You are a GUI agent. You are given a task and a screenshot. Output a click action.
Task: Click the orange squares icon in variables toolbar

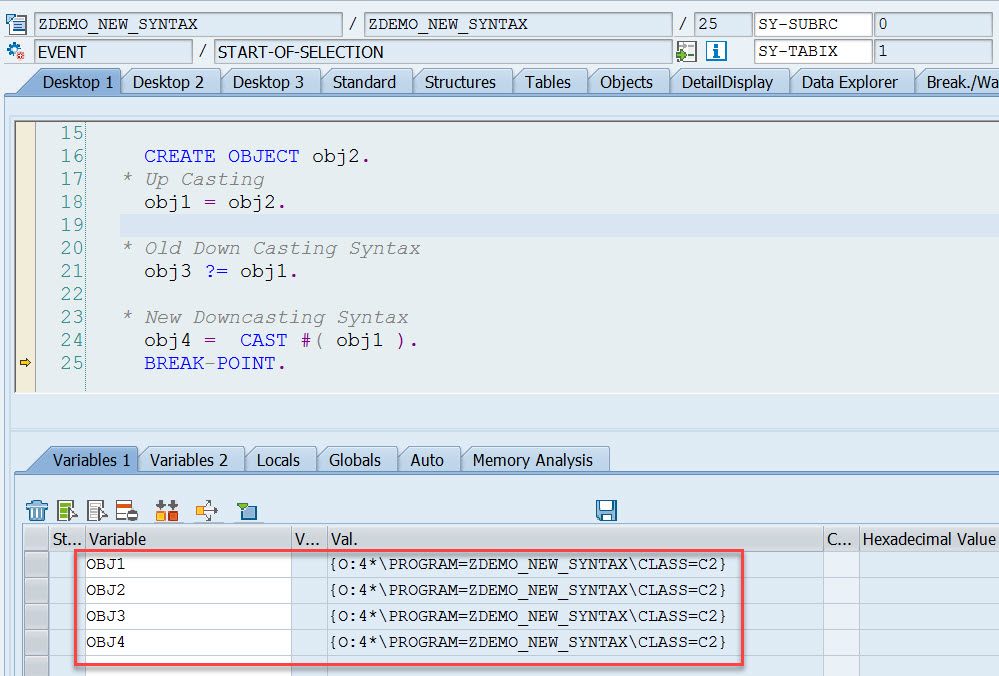pyautogui.click(x=167, y=511)
